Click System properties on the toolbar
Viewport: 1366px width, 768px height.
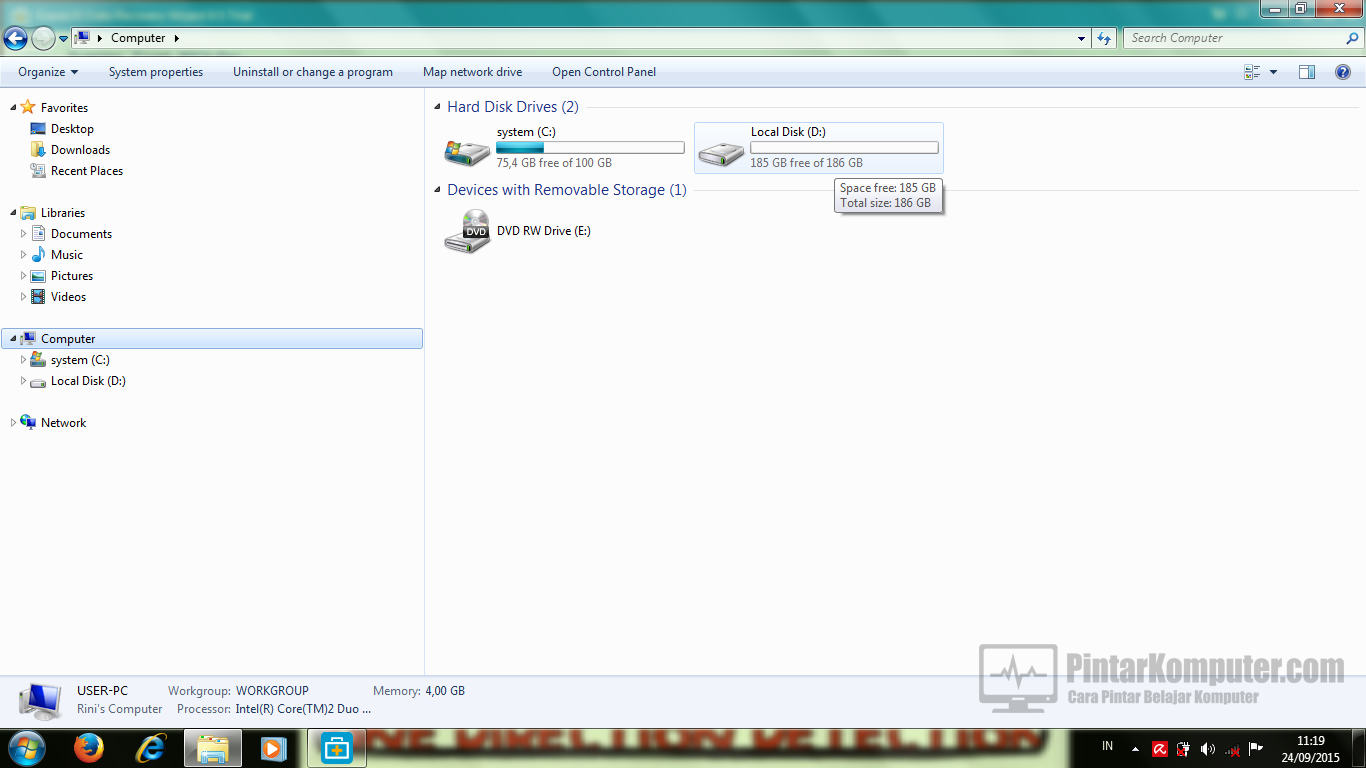click(155, 71)
